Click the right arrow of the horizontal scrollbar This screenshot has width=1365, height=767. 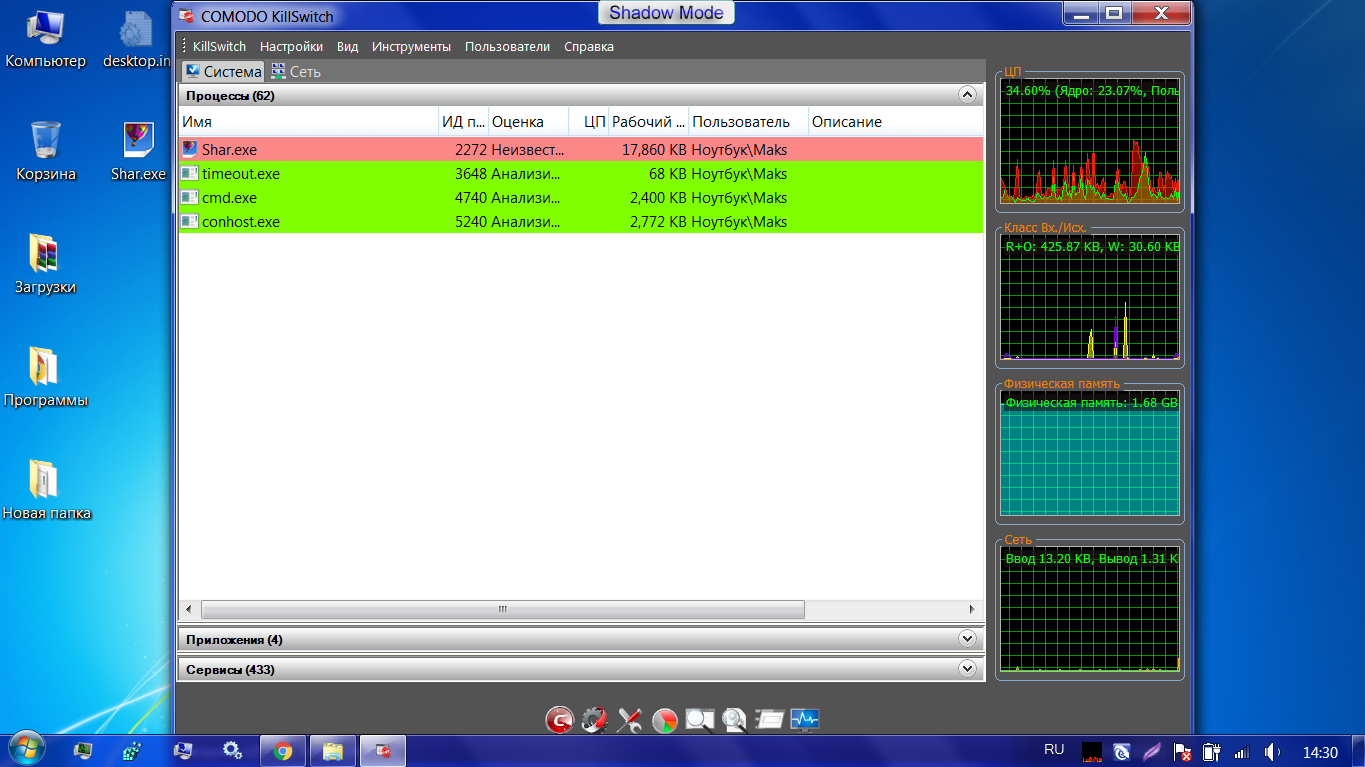click(x=971, y=609)
